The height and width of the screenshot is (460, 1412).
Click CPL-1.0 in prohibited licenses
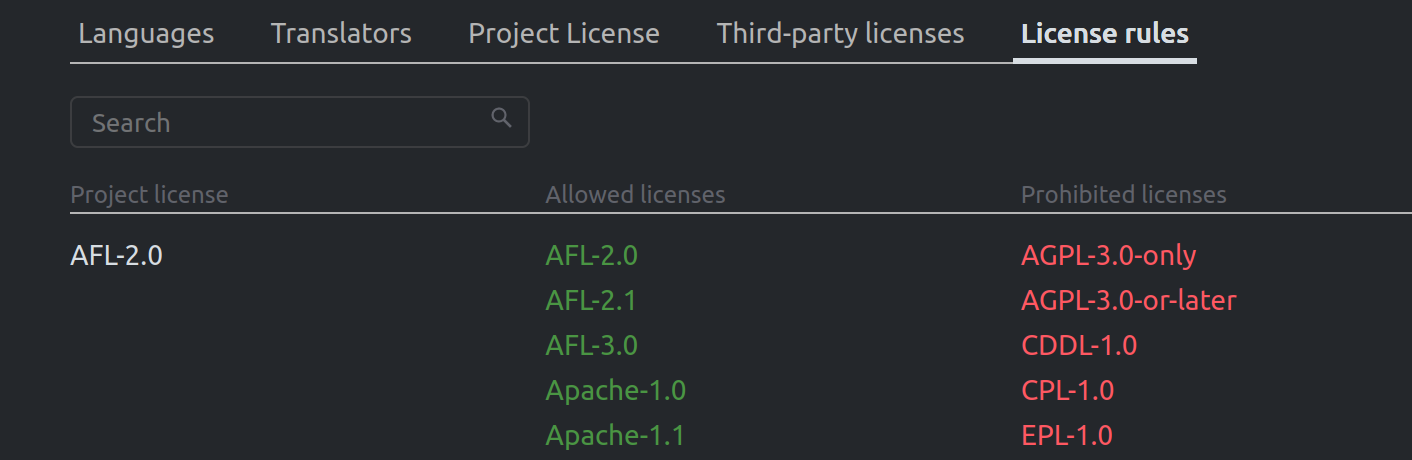tap(1067, 391)
